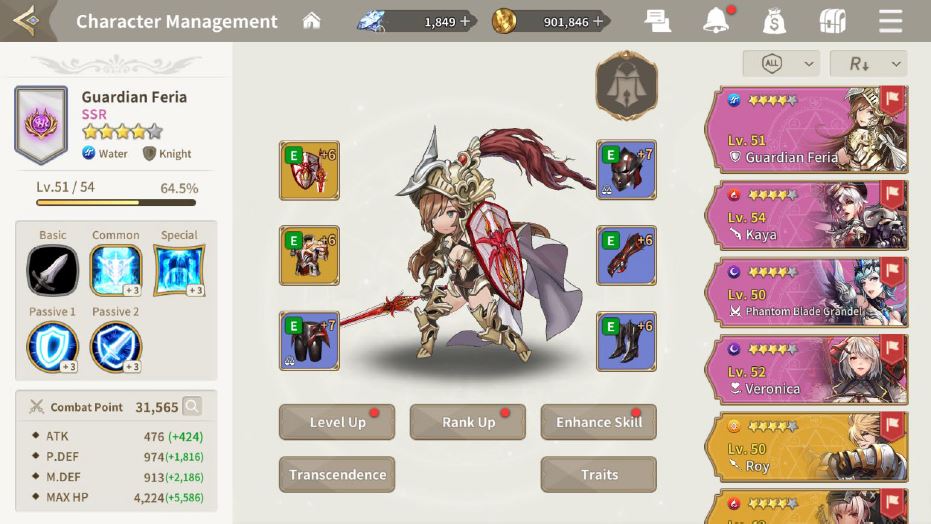
Task: Open the treasure chest inventory icon
Action: tap(832, 21)
